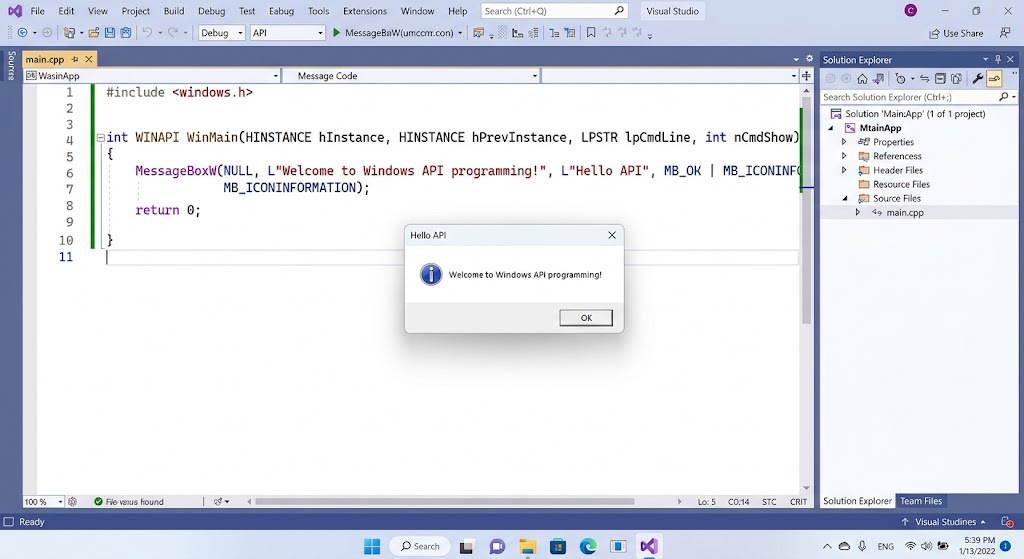This screenshot has height=559, width=1024.
Task: Select the Solution 'Main:App' root node
Action: pos(915,114)
